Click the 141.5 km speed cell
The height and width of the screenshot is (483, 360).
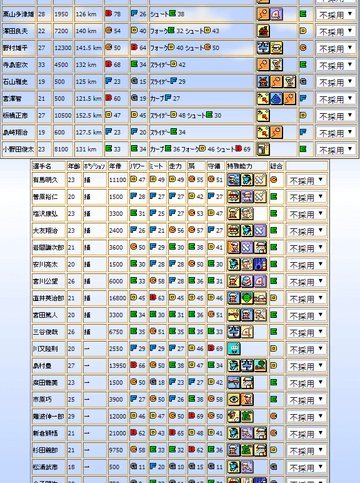(x=88, y=48)
